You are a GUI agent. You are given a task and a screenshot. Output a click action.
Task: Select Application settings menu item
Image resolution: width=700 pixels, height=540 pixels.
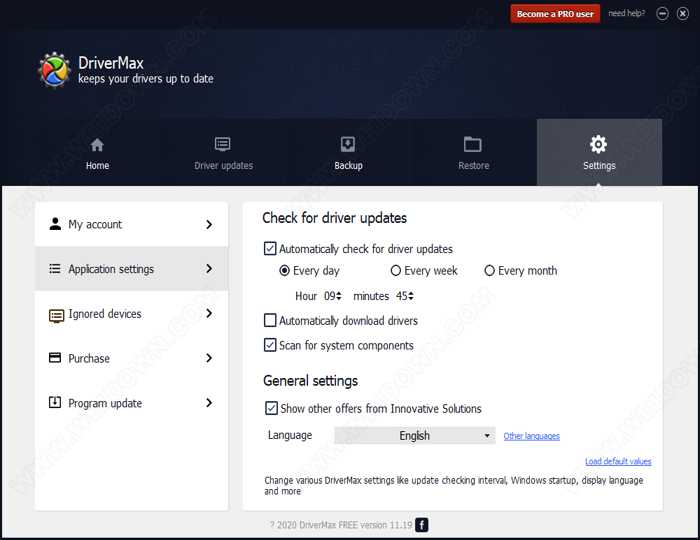point(132,269)
